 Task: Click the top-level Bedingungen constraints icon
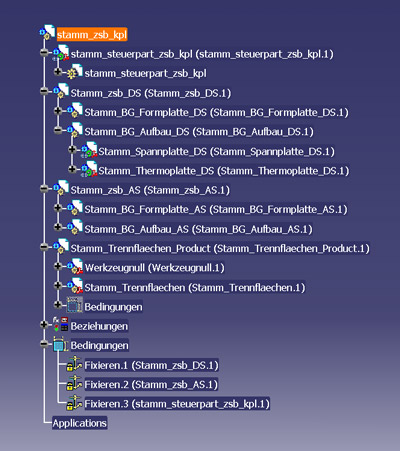pyautogui.click(x=61, y=344)
